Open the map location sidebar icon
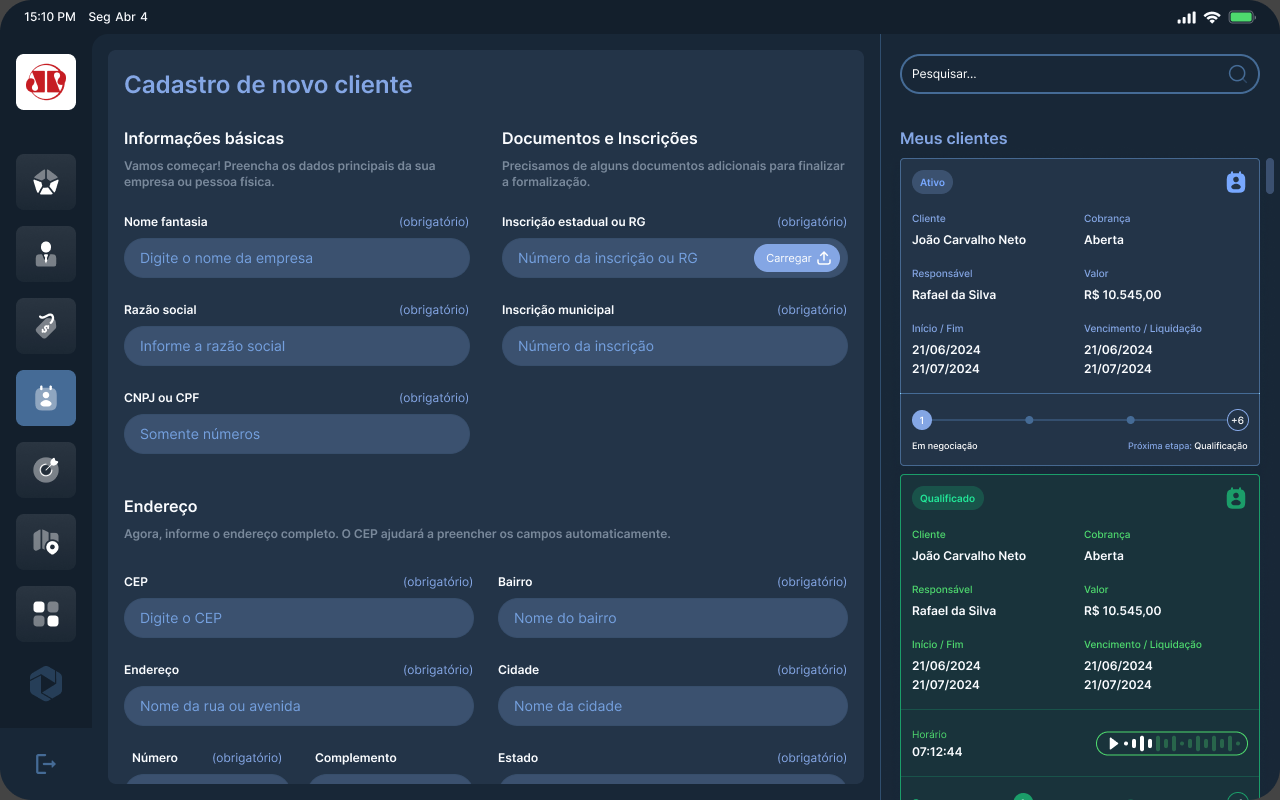Screen dimensions: 1280x800 click(x=46, y=542)
